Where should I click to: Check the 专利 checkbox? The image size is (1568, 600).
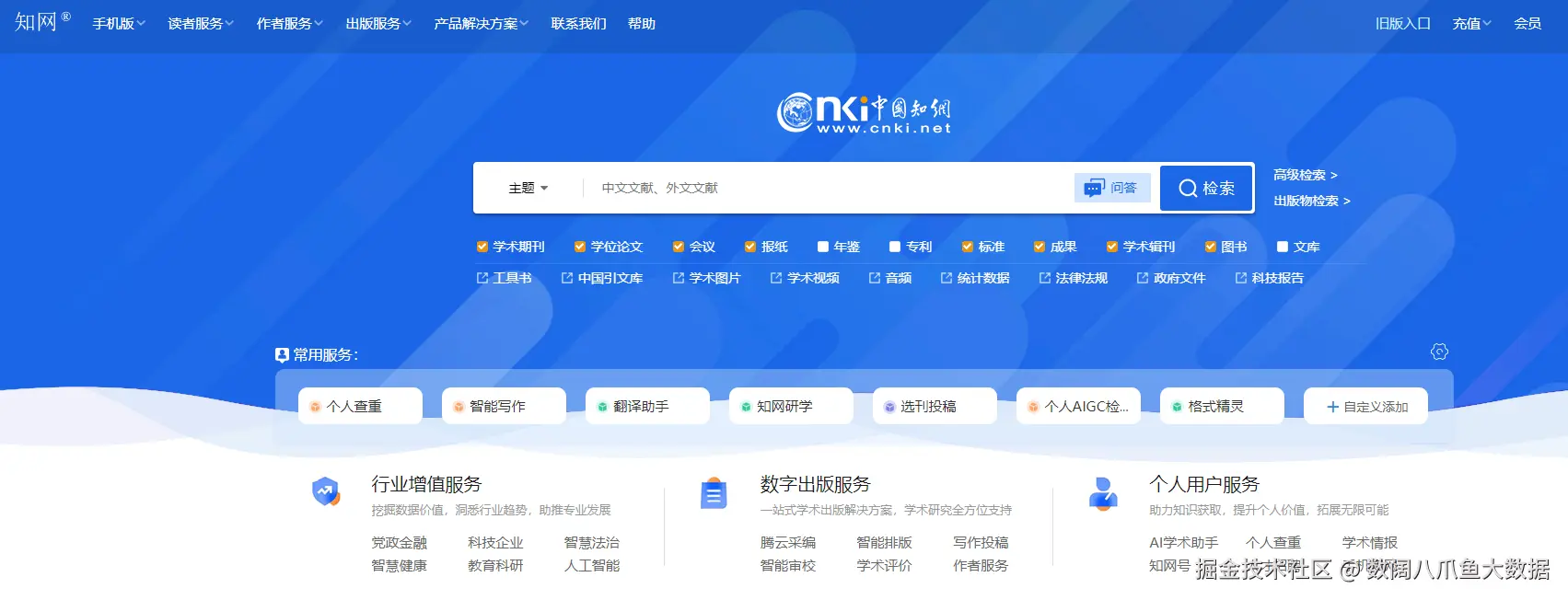tap(895, 247)
